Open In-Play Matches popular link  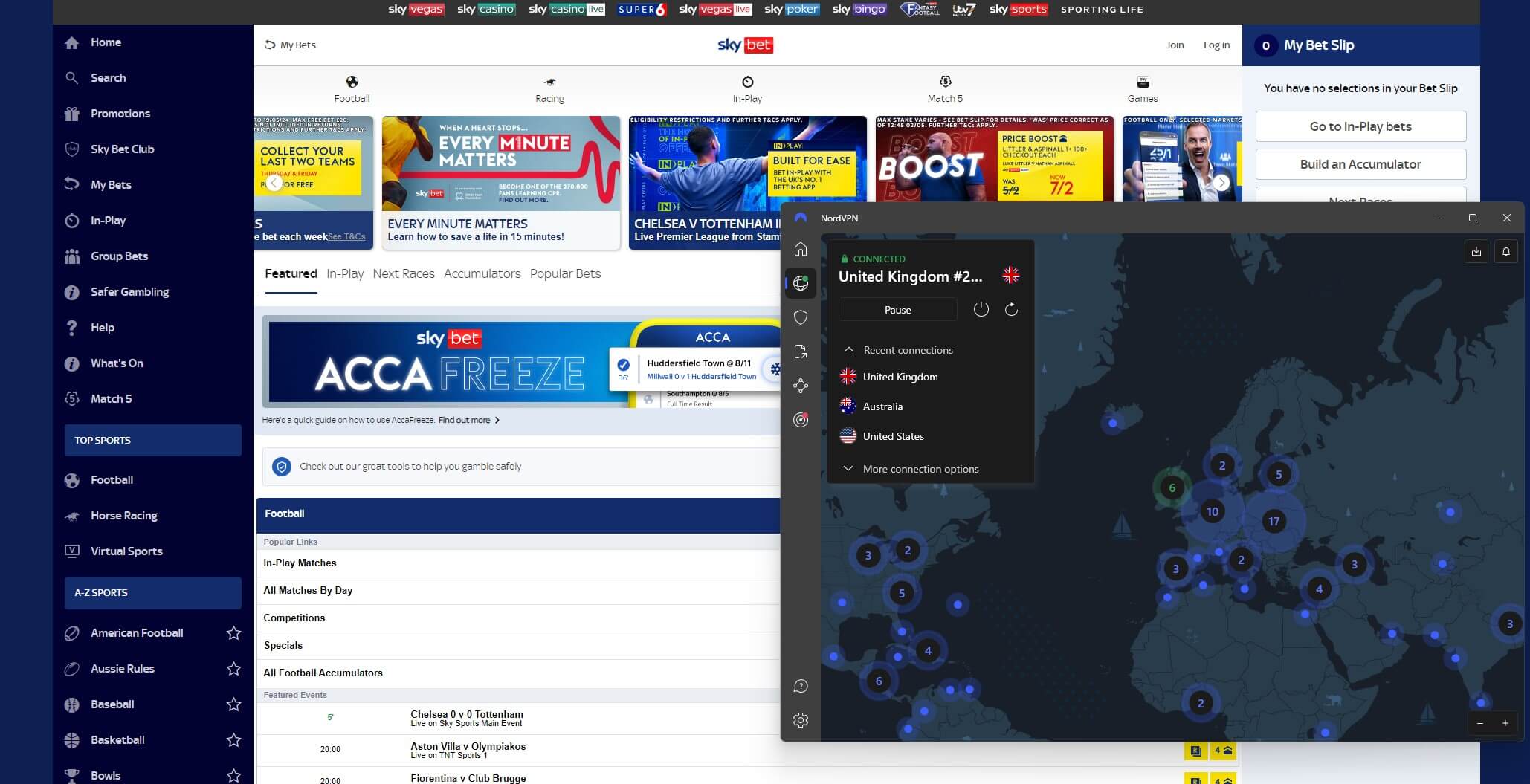pos(300,563)
